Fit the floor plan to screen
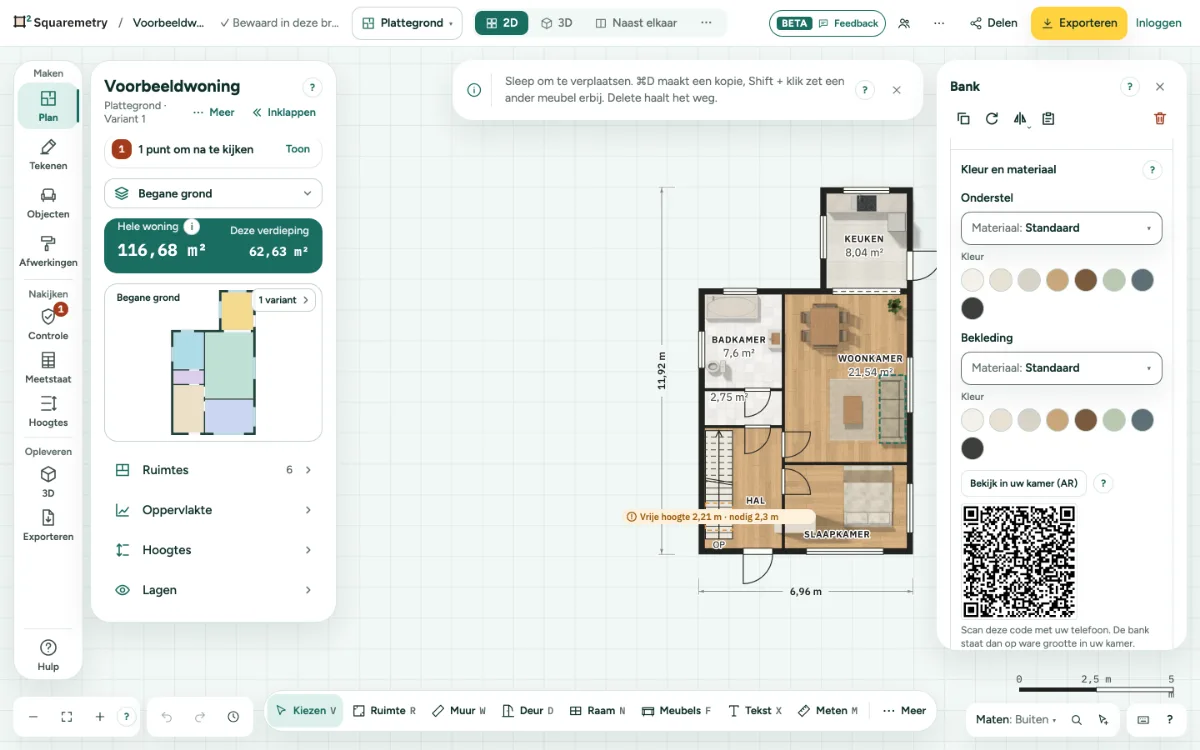Screen dimensions: 1200x750 point(67,717)
